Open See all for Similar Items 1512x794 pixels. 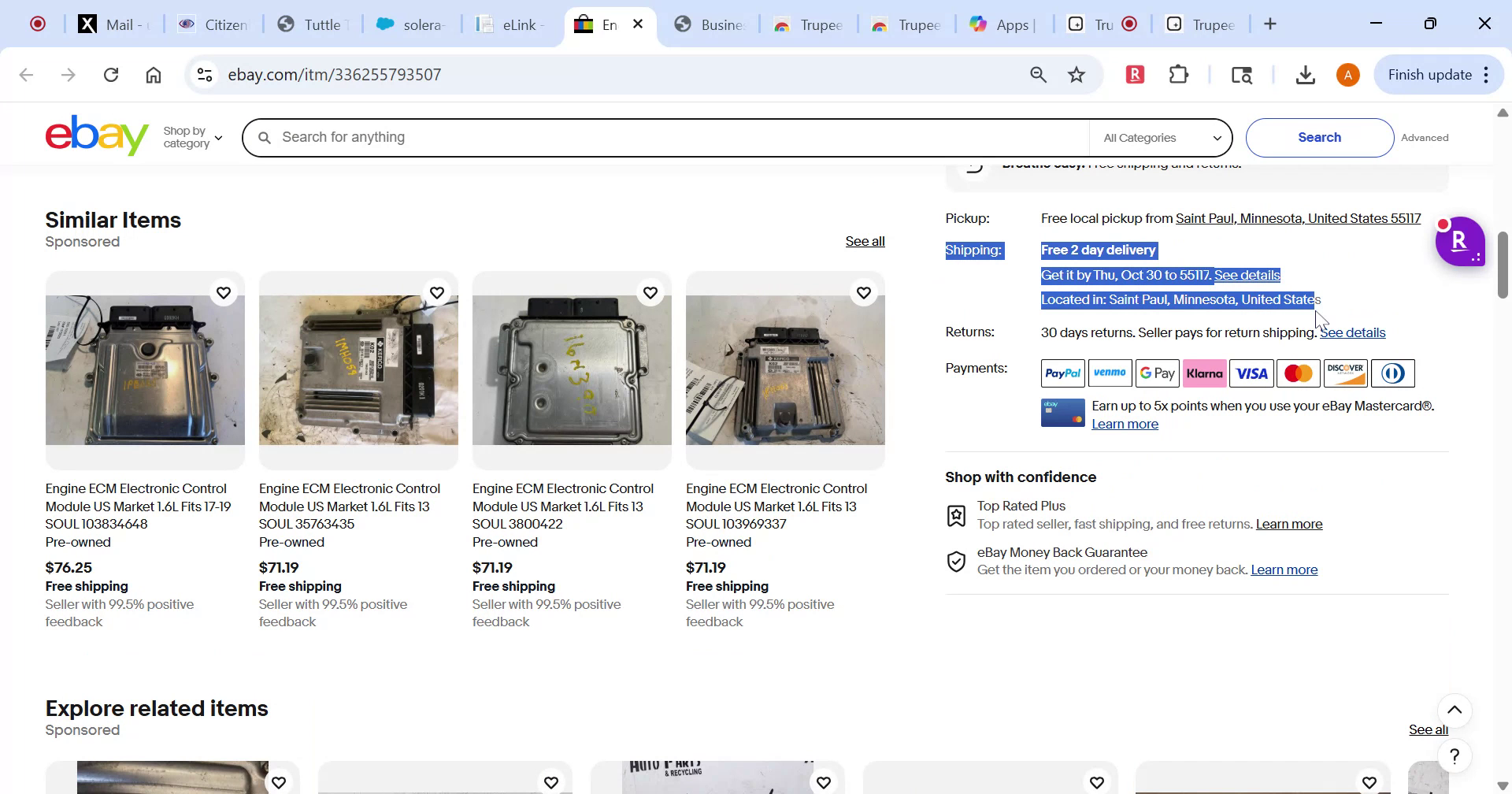tap(865, 241)
